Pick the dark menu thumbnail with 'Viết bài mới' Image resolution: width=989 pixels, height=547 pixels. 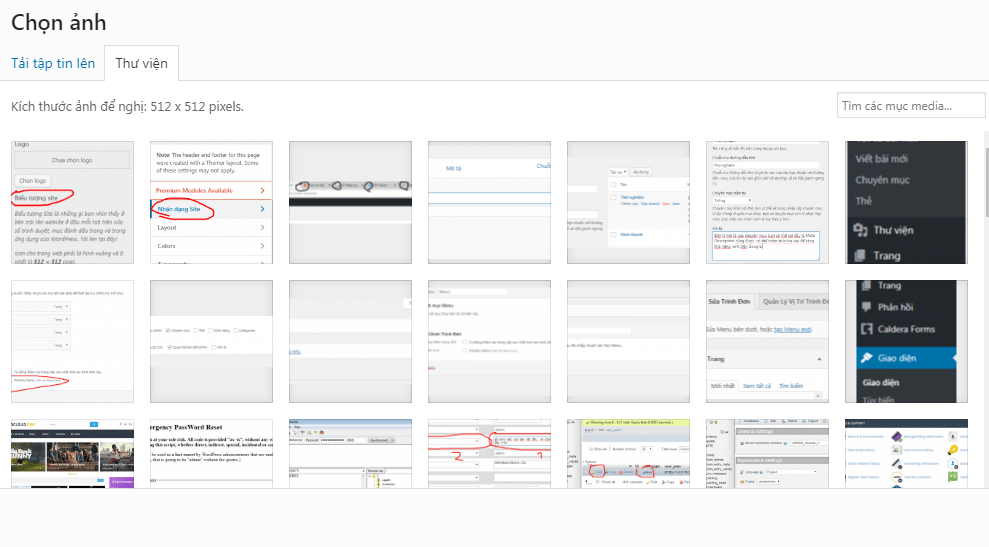pos(906,202)
